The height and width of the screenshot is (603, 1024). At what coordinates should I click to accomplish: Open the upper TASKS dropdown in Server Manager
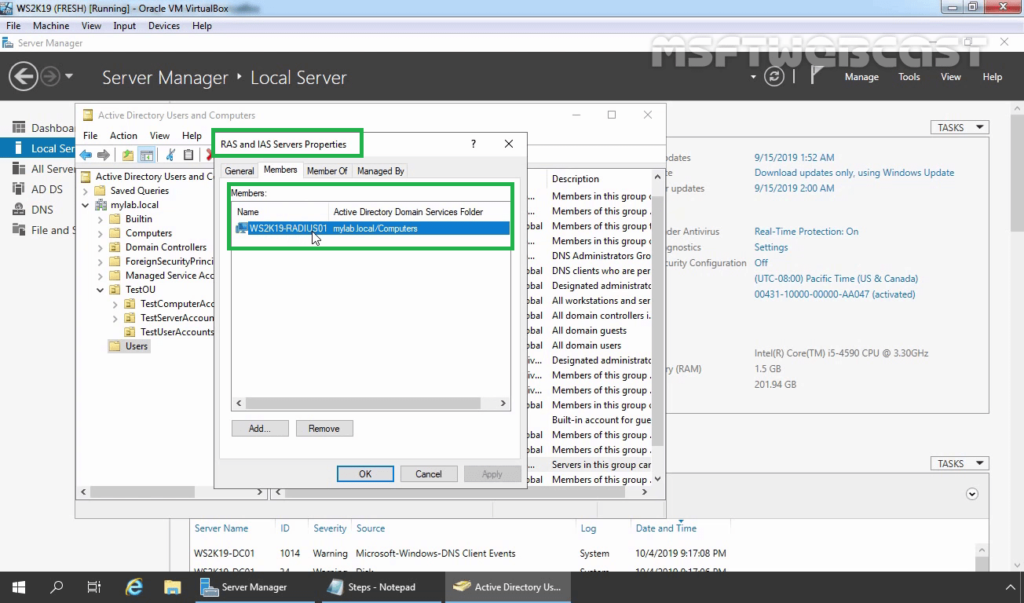[959, 127]
